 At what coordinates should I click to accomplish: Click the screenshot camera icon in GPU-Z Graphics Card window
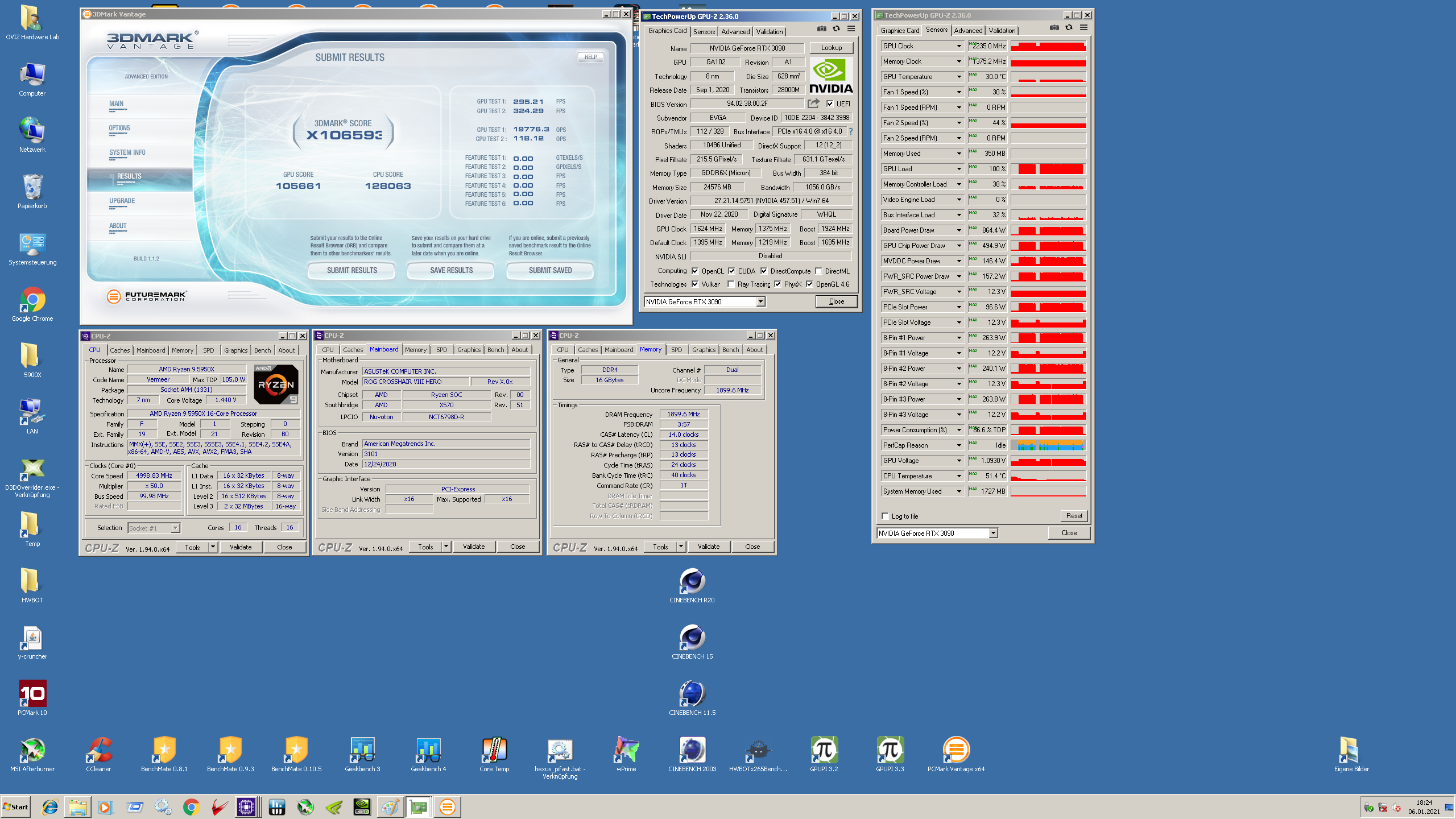tap(821, 29)
